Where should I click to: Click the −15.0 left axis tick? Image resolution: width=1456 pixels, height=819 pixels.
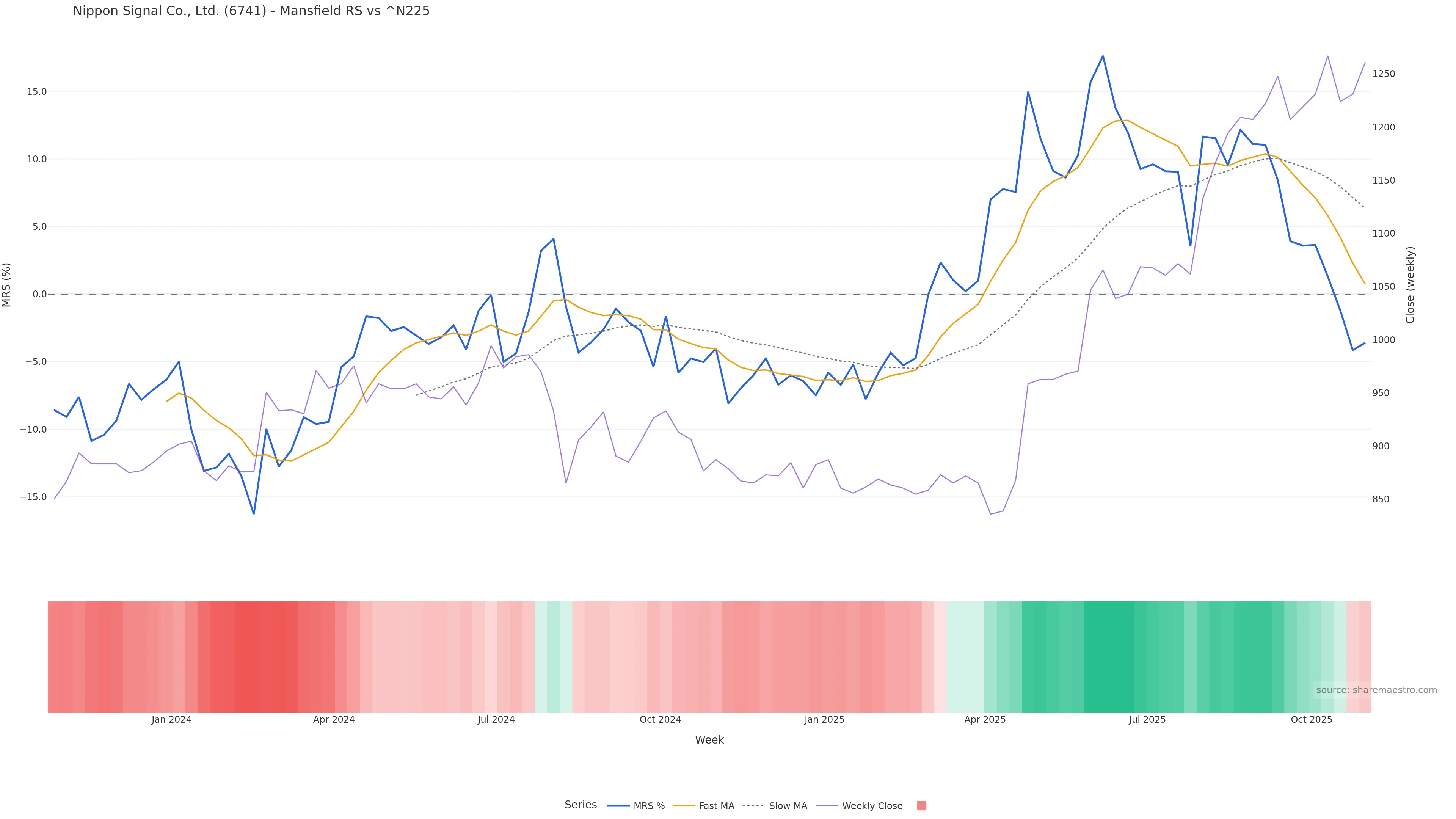pos(33,497)
